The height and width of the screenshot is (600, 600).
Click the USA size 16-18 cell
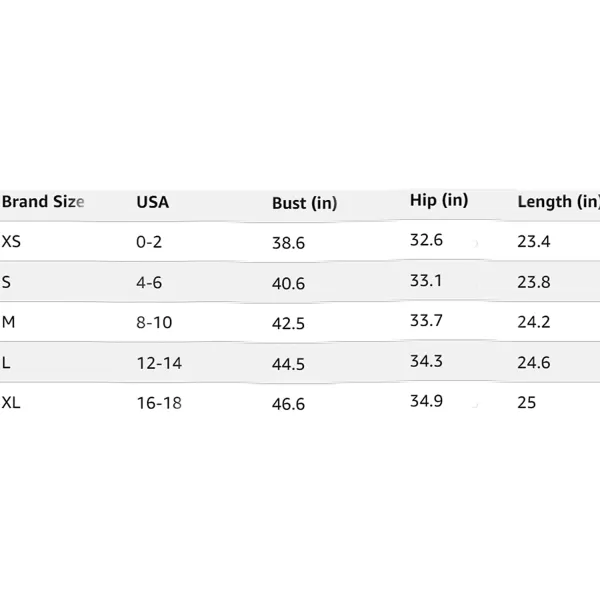(159, 403)
